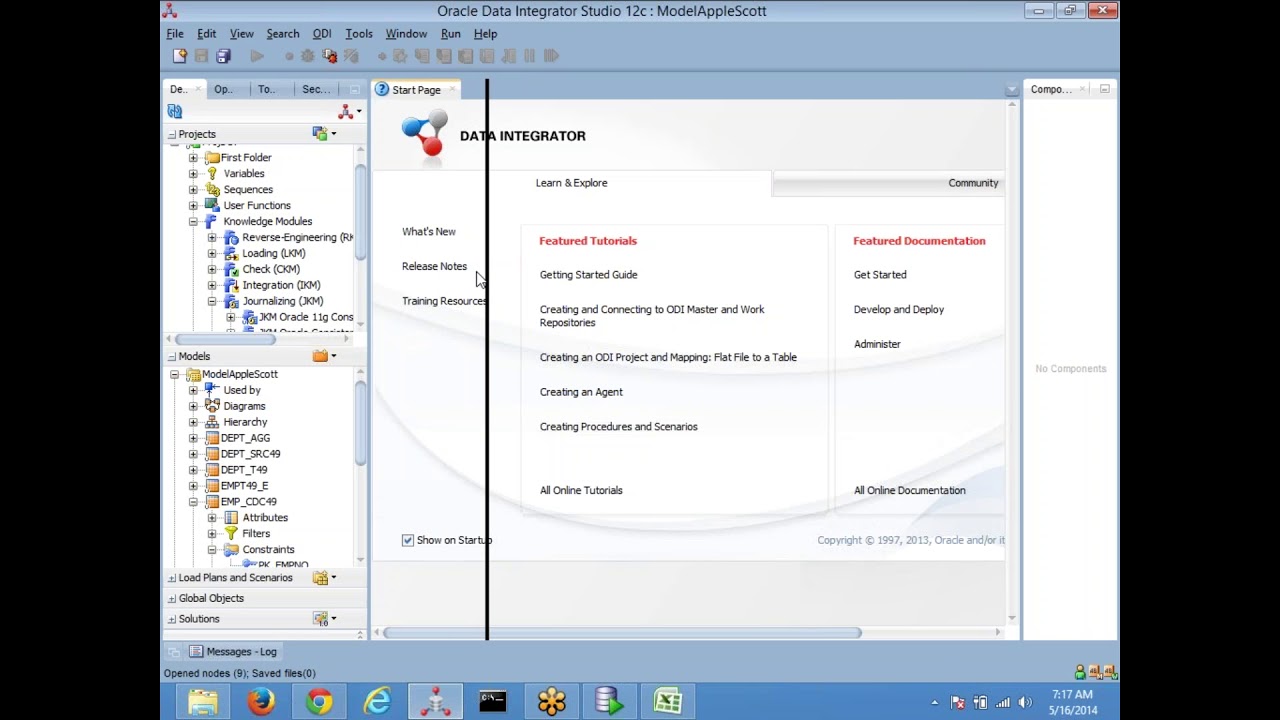Select the Filters funnel icon
1280x720 pixels.
[x=231, y=534]
